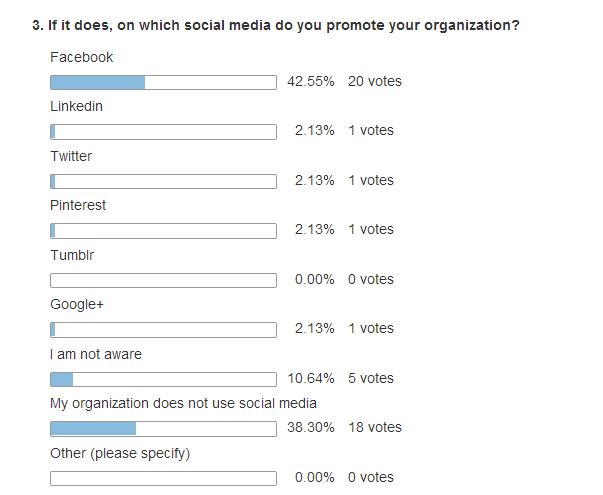The width and height of the screenshot is (603, 495).
Task: Click the Linkedin result bar
Action: (163, 132)
